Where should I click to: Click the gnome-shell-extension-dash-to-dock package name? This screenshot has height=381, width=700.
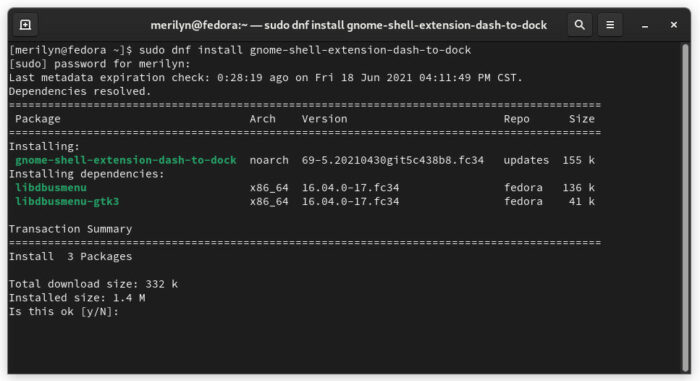pyautogui.click(x=125, y=160)
